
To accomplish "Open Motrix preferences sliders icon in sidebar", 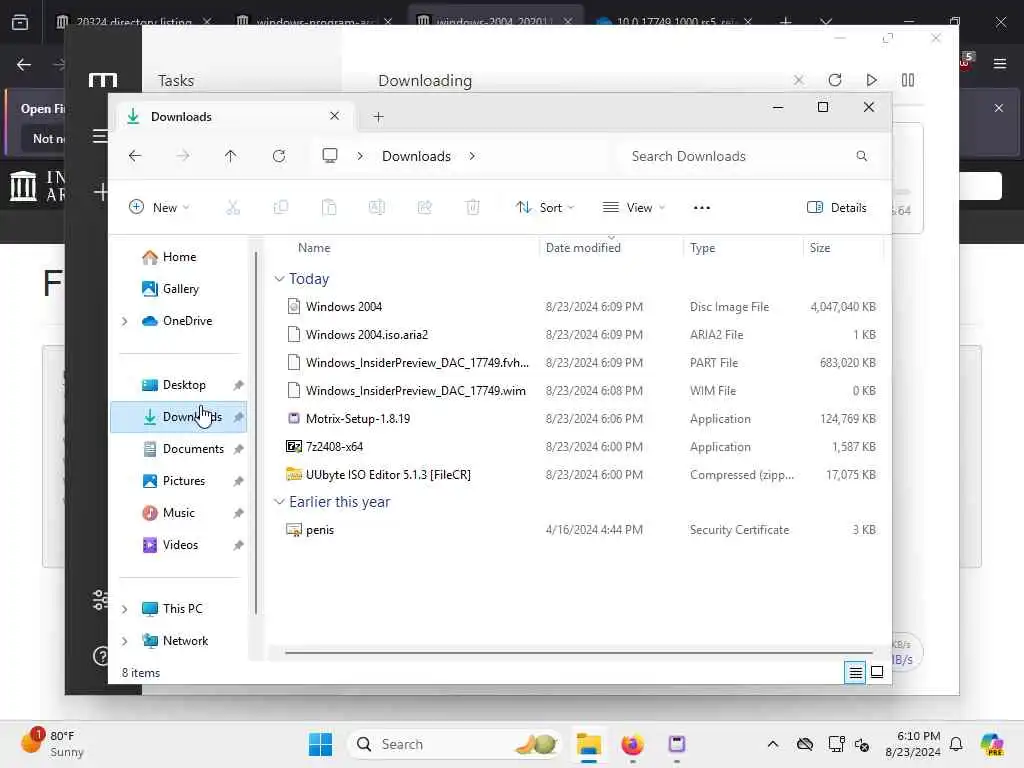I will [x=100, y=599].
